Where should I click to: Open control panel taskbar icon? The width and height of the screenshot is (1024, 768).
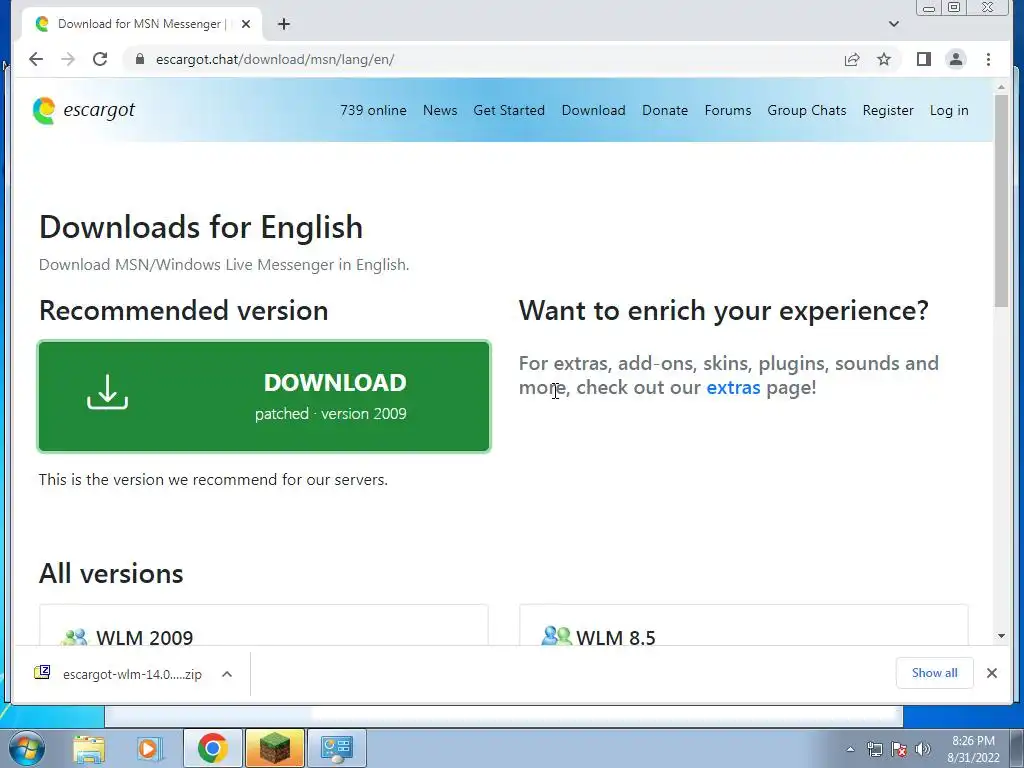pyautogui.click(x=337, y=748)
